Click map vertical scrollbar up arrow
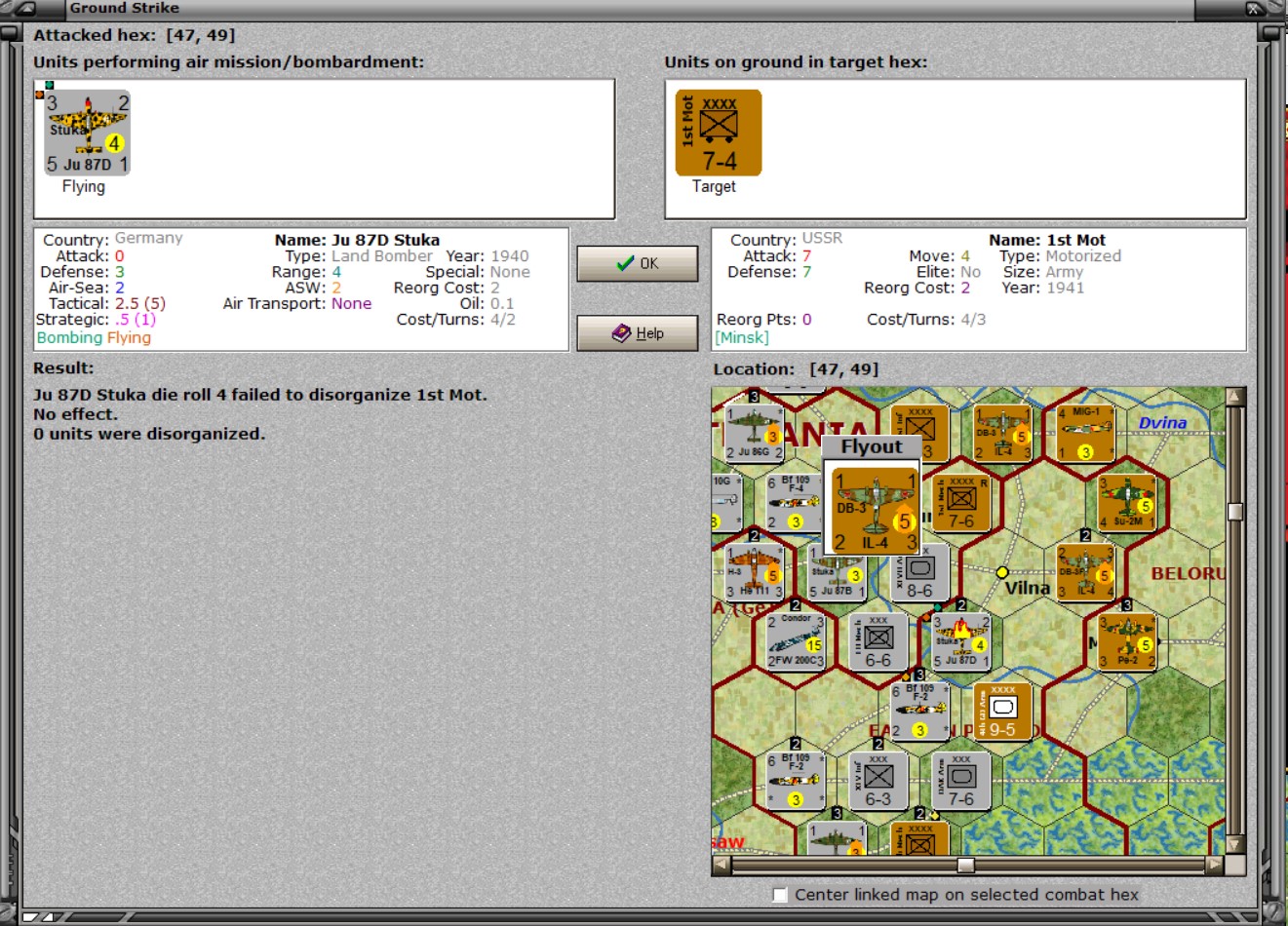1288x926 pixels. pyautogui.click(x=1235, y=397)
